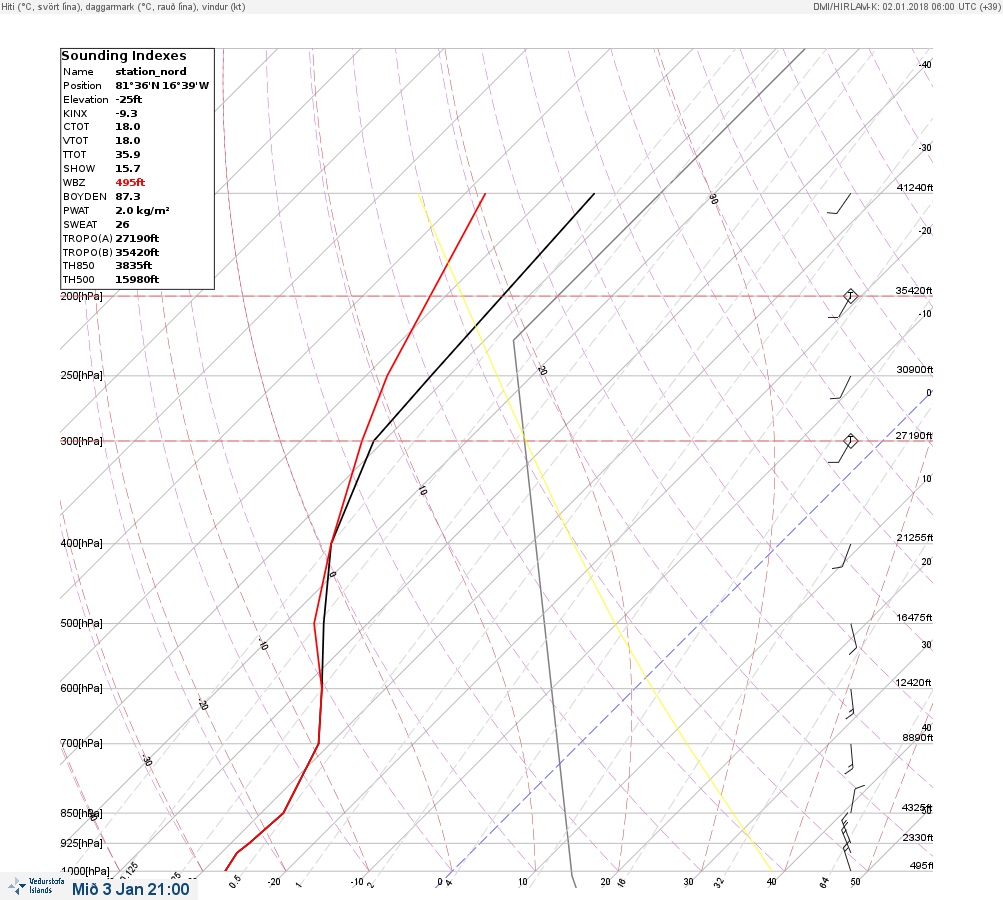
Task: Select the 'Sounding Indexes' heading
Action: (123, 56)
